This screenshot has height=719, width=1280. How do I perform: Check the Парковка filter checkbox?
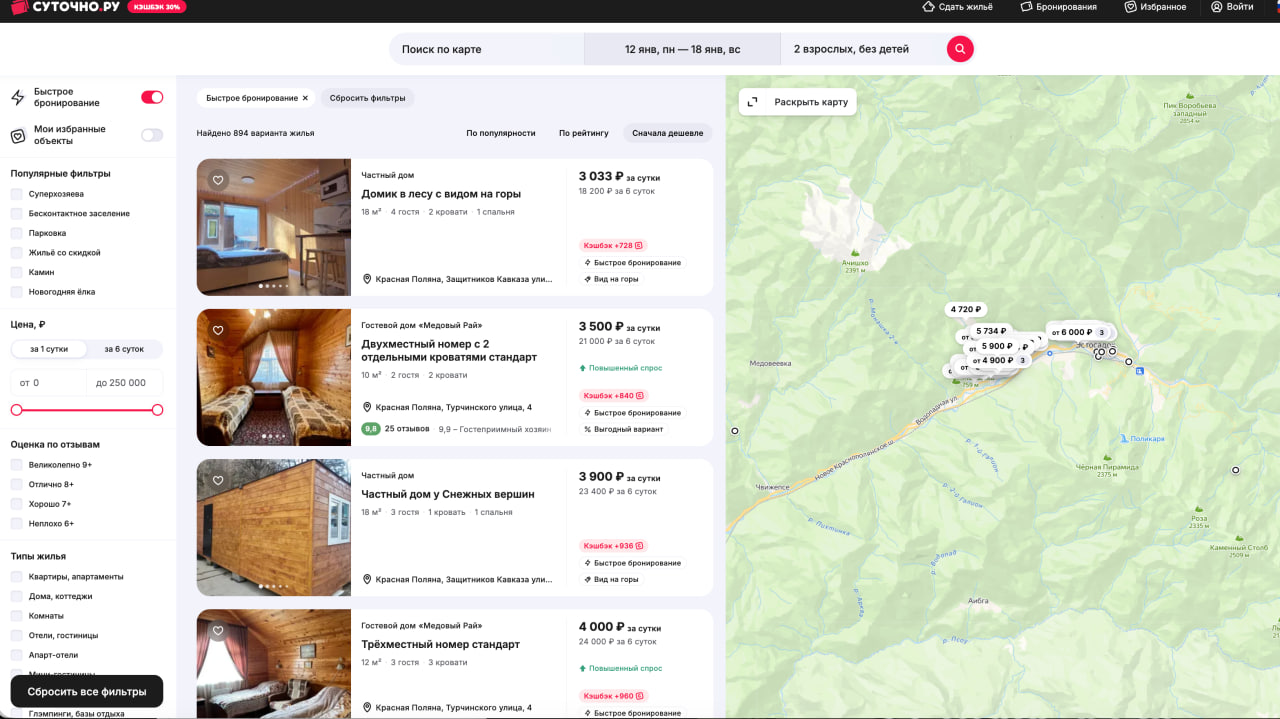(17, 233)
